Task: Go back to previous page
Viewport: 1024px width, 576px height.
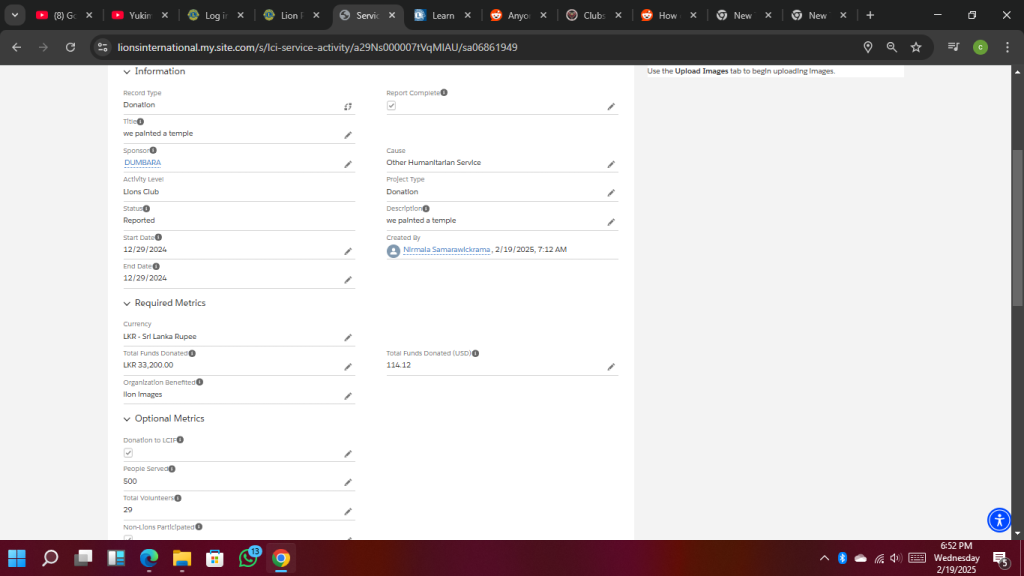Action: (x=17, y=47)
